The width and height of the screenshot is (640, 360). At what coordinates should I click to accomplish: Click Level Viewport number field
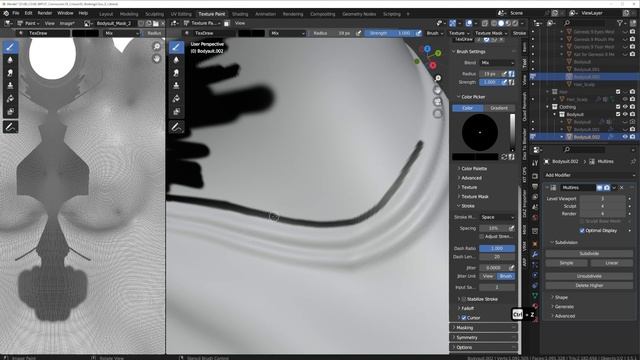(x=602, y=199)
